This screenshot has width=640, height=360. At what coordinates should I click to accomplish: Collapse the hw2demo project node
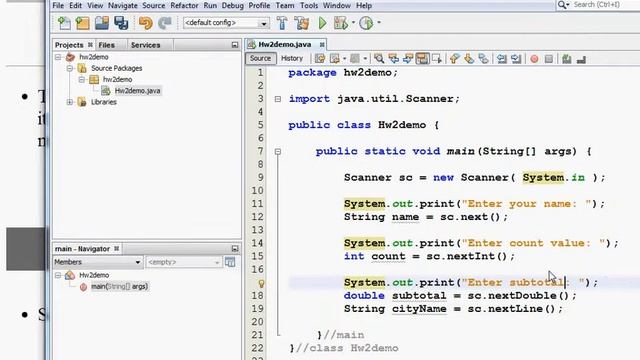pyautogui.click(x=58, y=57)
